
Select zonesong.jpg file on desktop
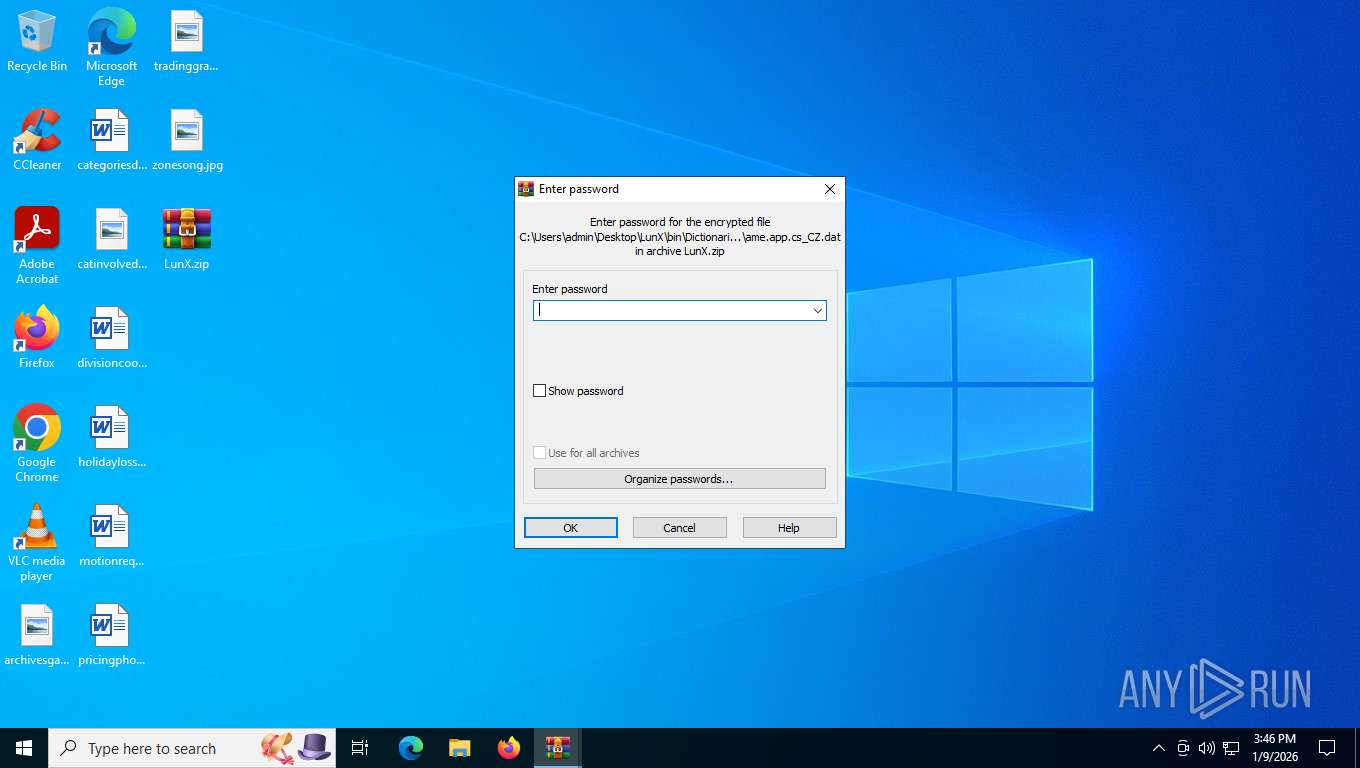pos(187,140)
